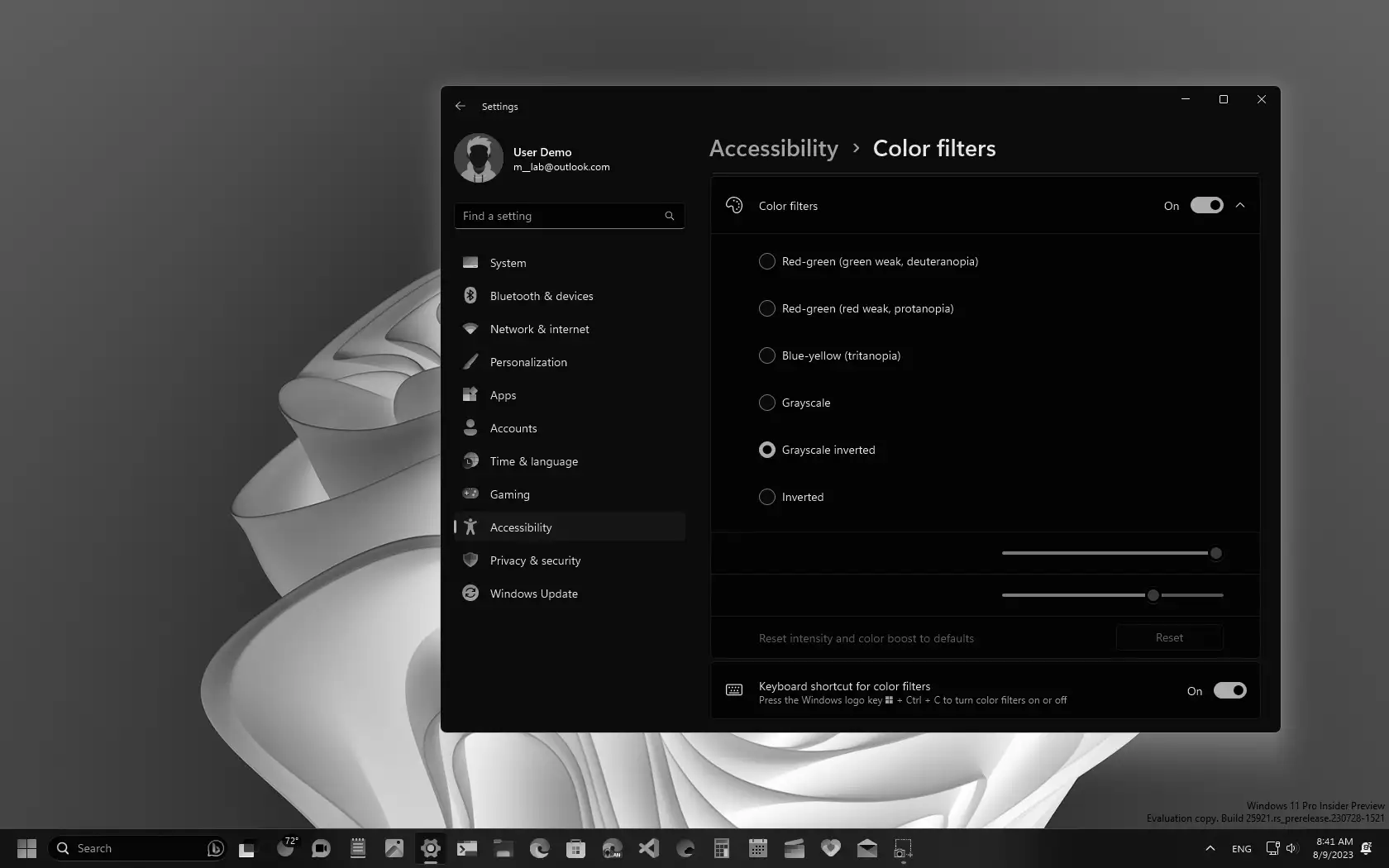Open Windows Update settings
This screenshot has height=868, width=1389.
click(x=533, y=594)
